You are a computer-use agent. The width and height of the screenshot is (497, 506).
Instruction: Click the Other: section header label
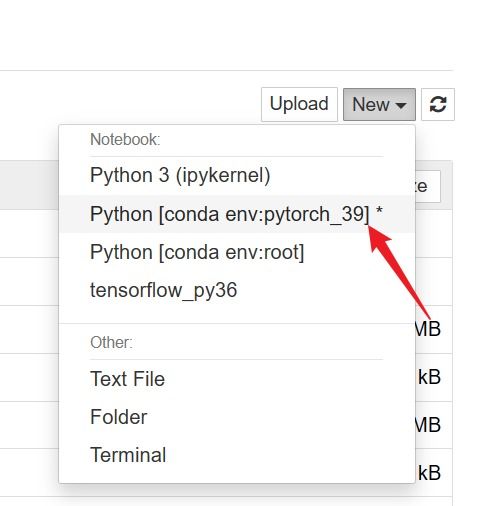tap(111, 342)
